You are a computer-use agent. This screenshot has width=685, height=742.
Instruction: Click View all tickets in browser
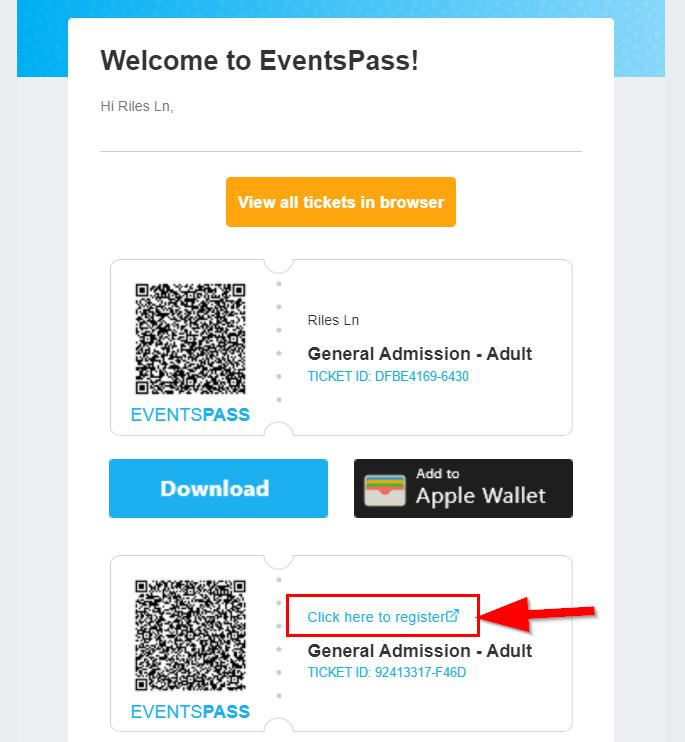click(341, 202)
